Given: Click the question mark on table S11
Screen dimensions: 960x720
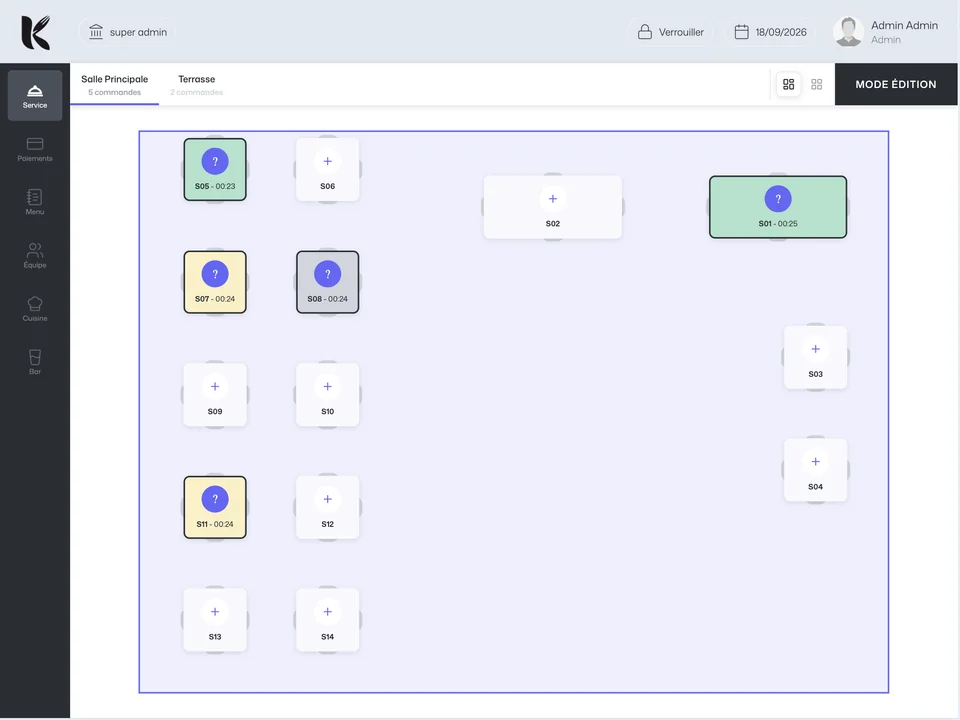Looking at the screenshot, I should click(215, 499).
